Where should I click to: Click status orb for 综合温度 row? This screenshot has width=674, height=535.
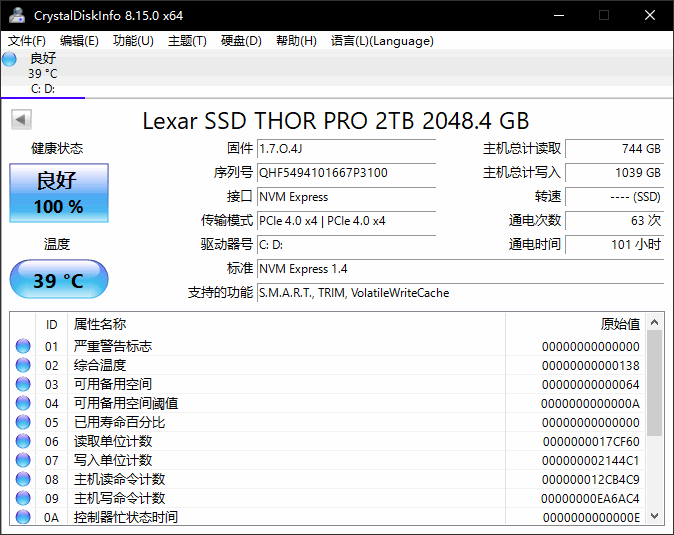[x=23, y=365]
